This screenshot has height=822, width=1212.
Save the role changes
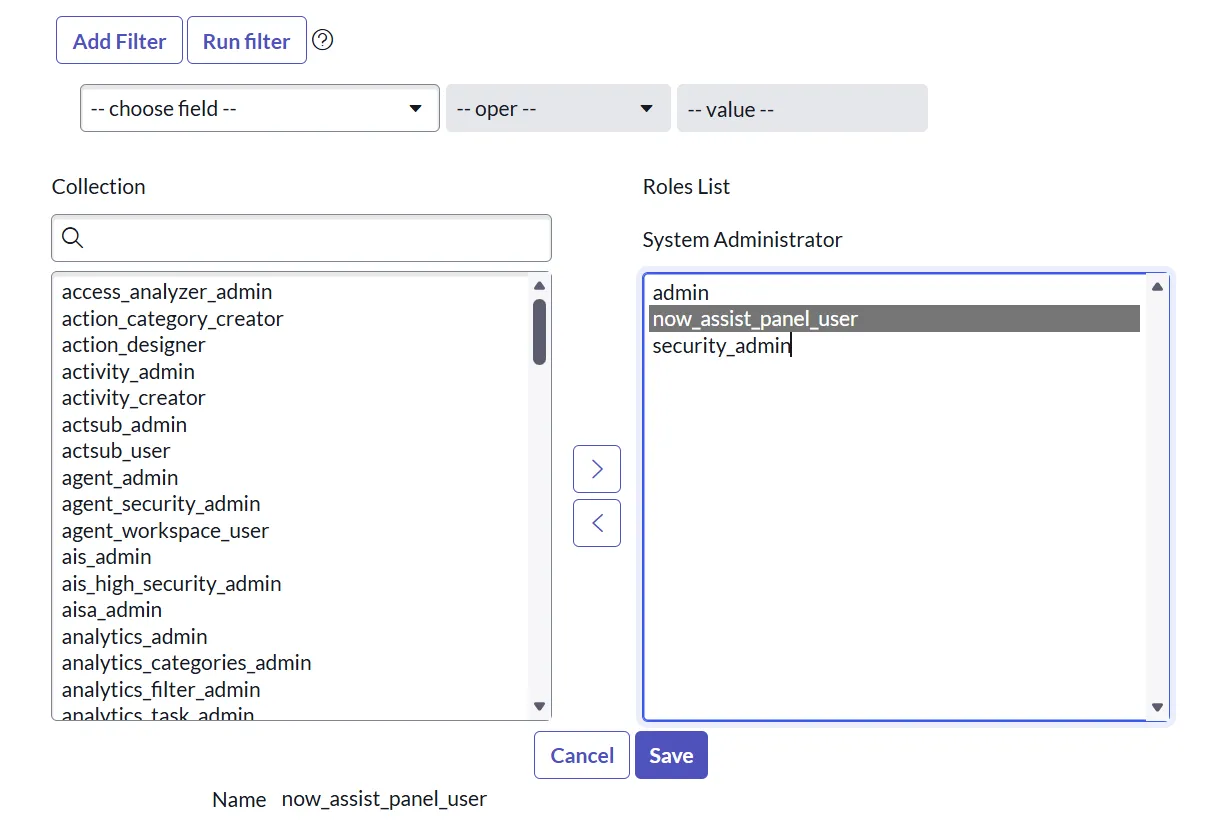pos(671,755)
